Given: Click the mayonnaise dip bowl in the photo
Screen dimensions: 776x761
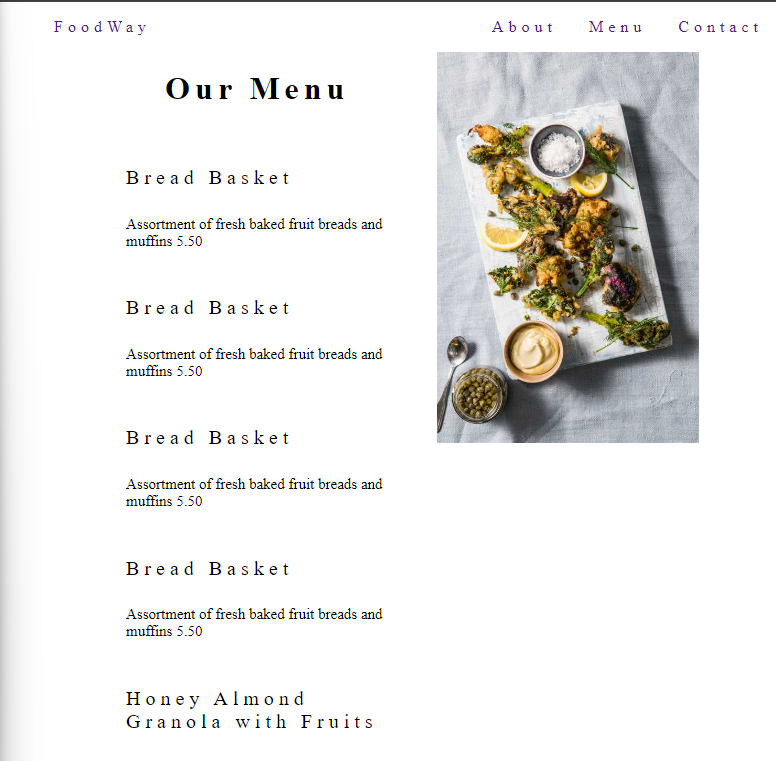Looking at the screenshot, I should [x=534, y=351].
